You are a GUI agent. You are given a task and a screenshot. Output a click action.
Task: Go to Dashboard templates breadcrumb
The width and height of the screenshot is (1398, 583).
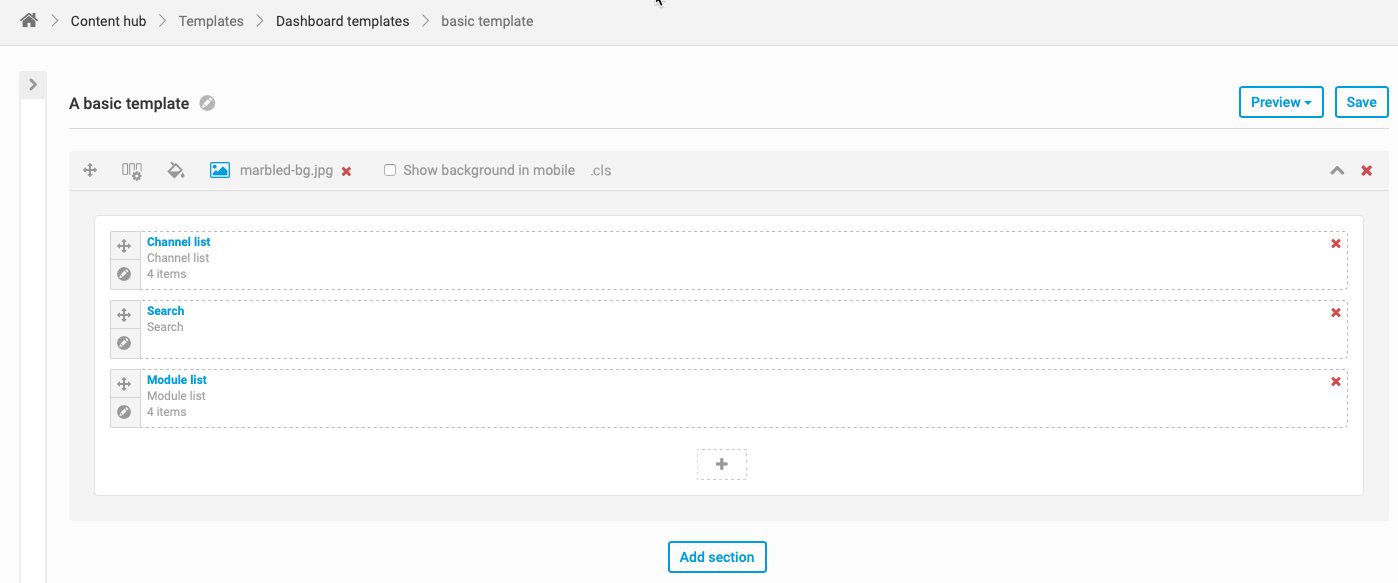(x=342, y=21)
